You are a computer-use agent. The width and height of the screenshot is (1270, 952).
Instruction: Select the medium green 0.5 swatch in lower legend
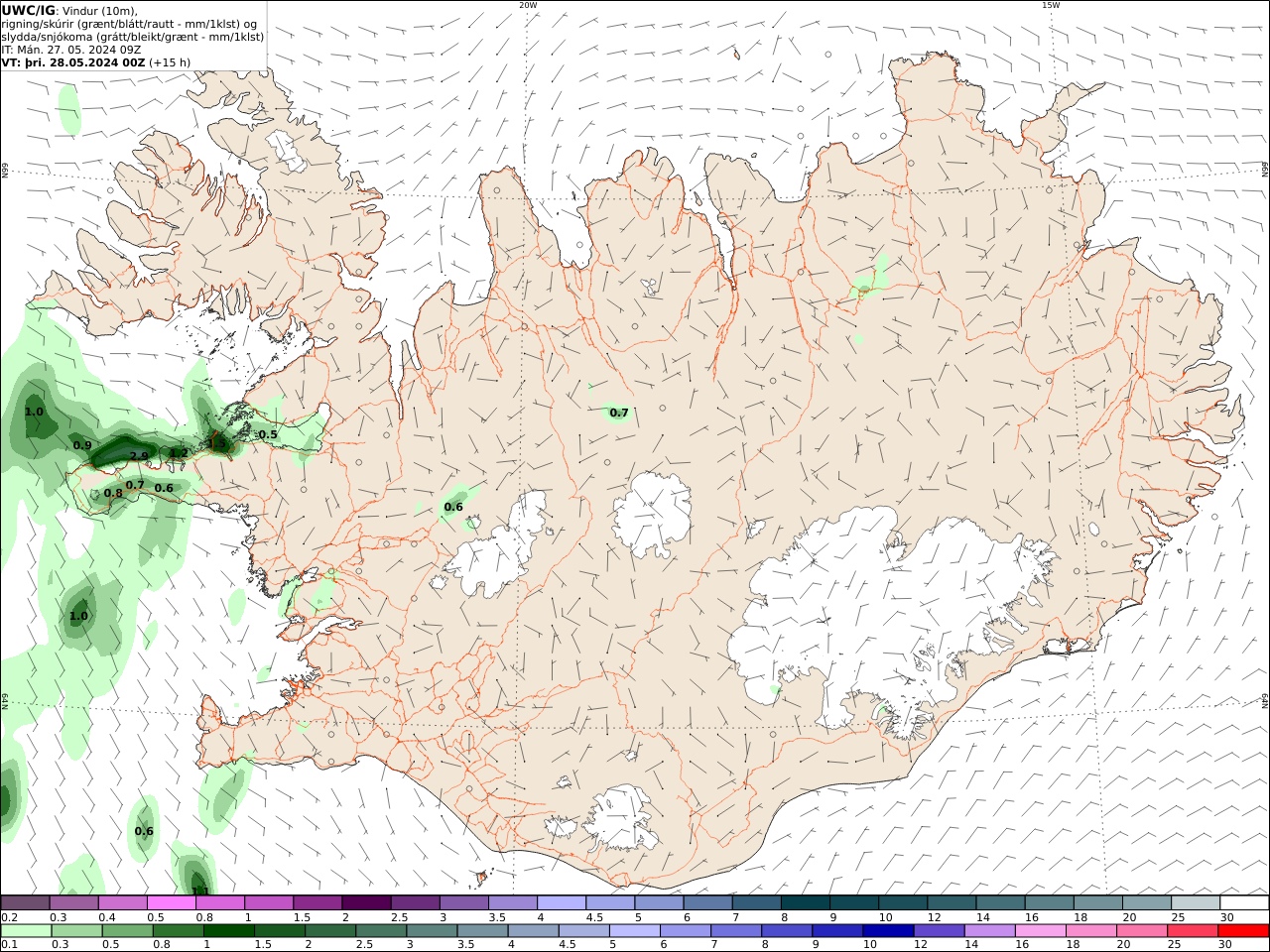tap(128, 931)
